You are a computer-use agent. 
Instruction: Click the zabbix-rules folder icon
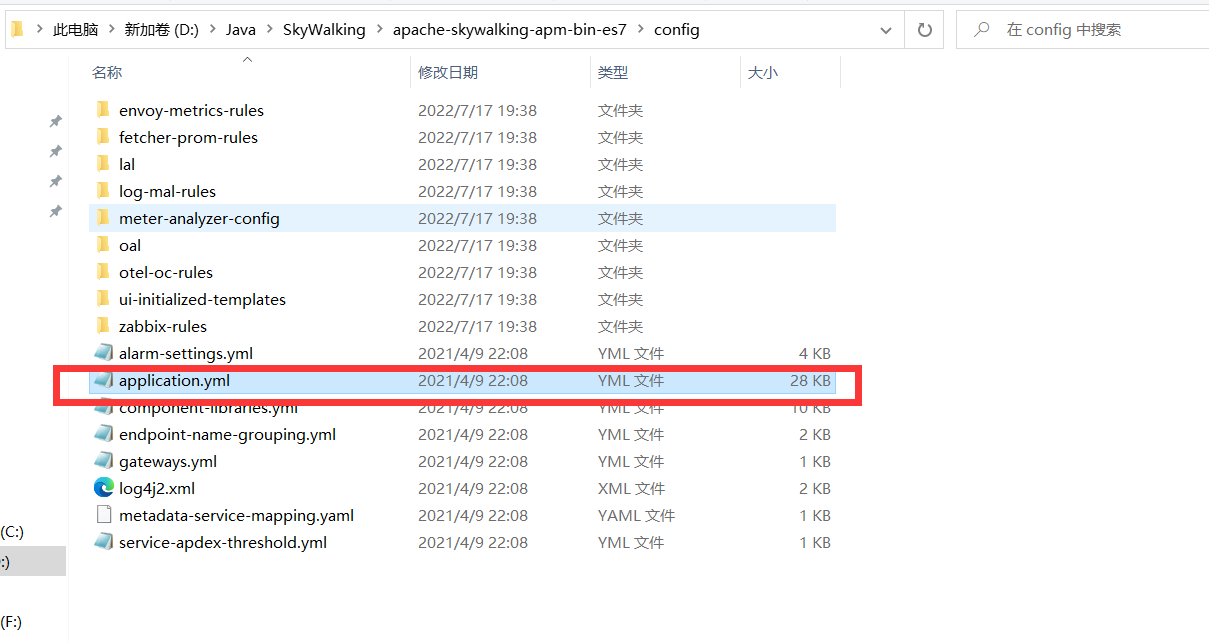pyautogui.click(x=103, y=326)
